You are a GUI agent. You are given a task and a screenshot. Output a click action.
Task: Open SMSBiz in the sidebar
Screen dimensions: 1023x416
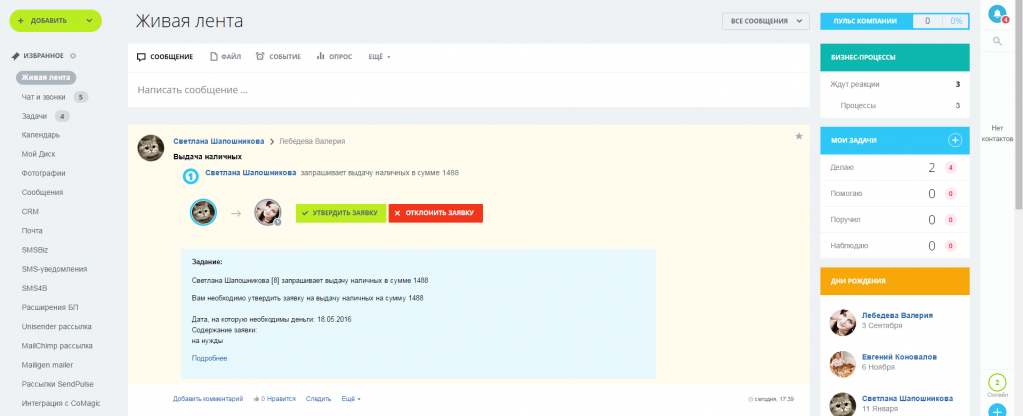(35, 250)
